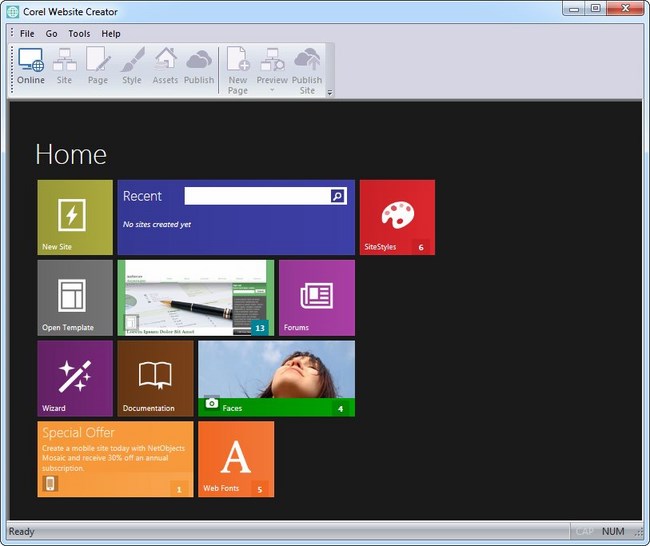Click the 'No sites created yet' text
The width and height of the screenshot is (650, 546).
[157, 224]
